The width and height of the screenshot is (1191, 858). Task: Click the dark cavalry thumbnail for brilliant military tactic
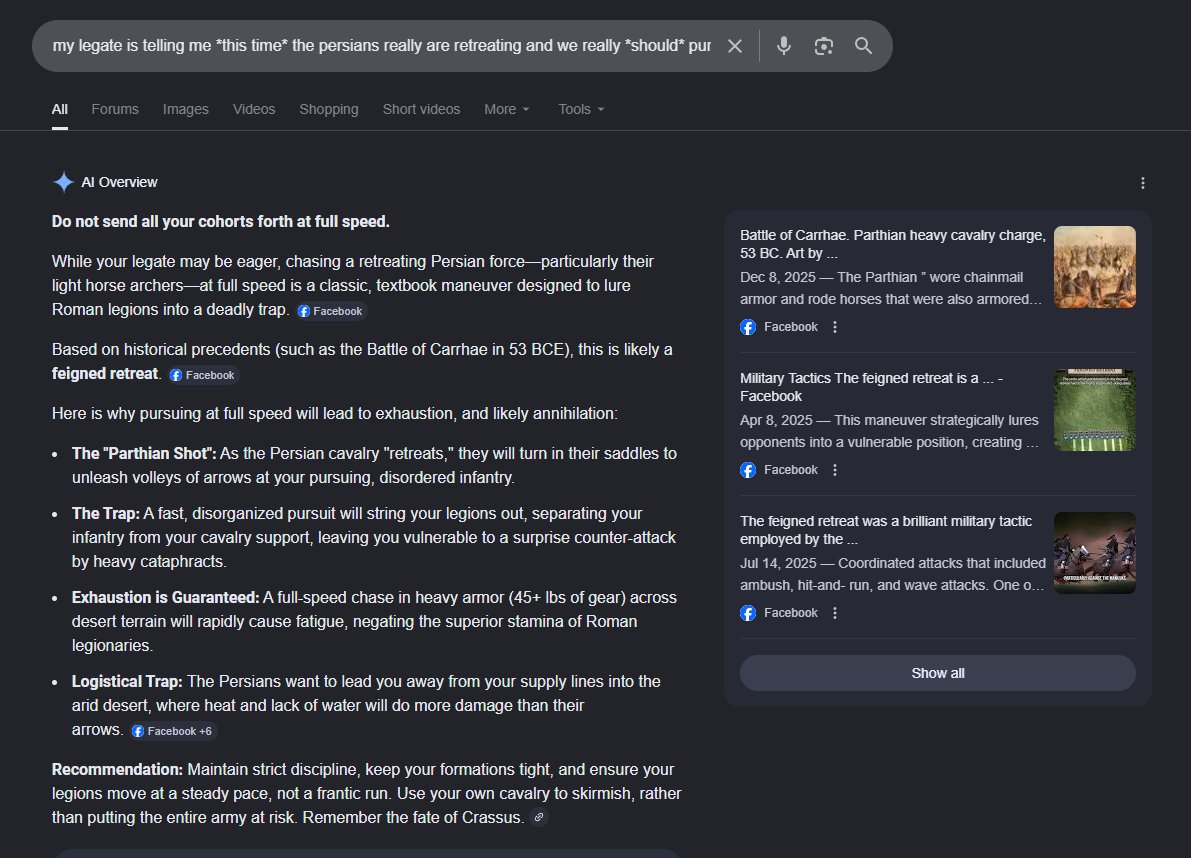coord(1095,553)
